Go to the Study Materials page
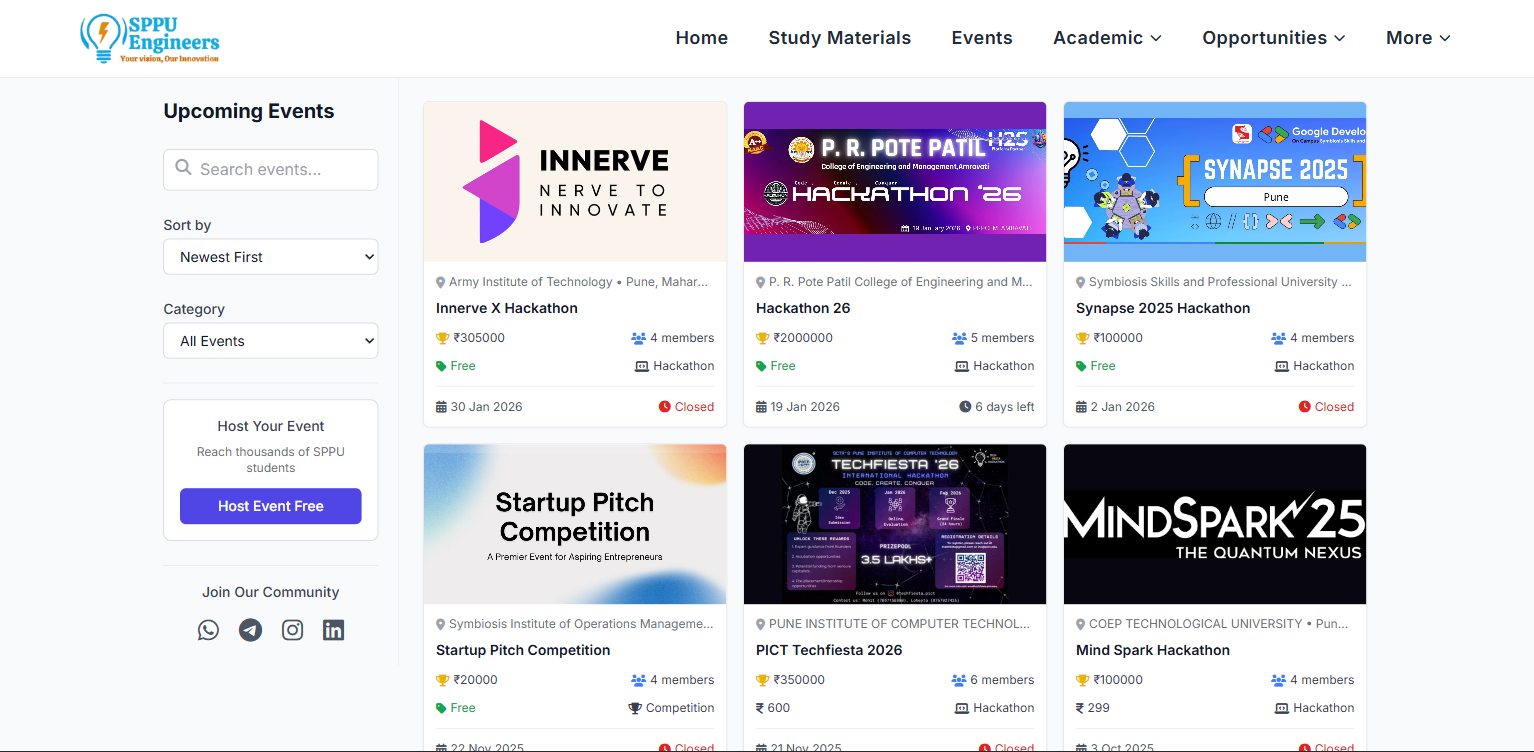 click(x=839, y=38)
